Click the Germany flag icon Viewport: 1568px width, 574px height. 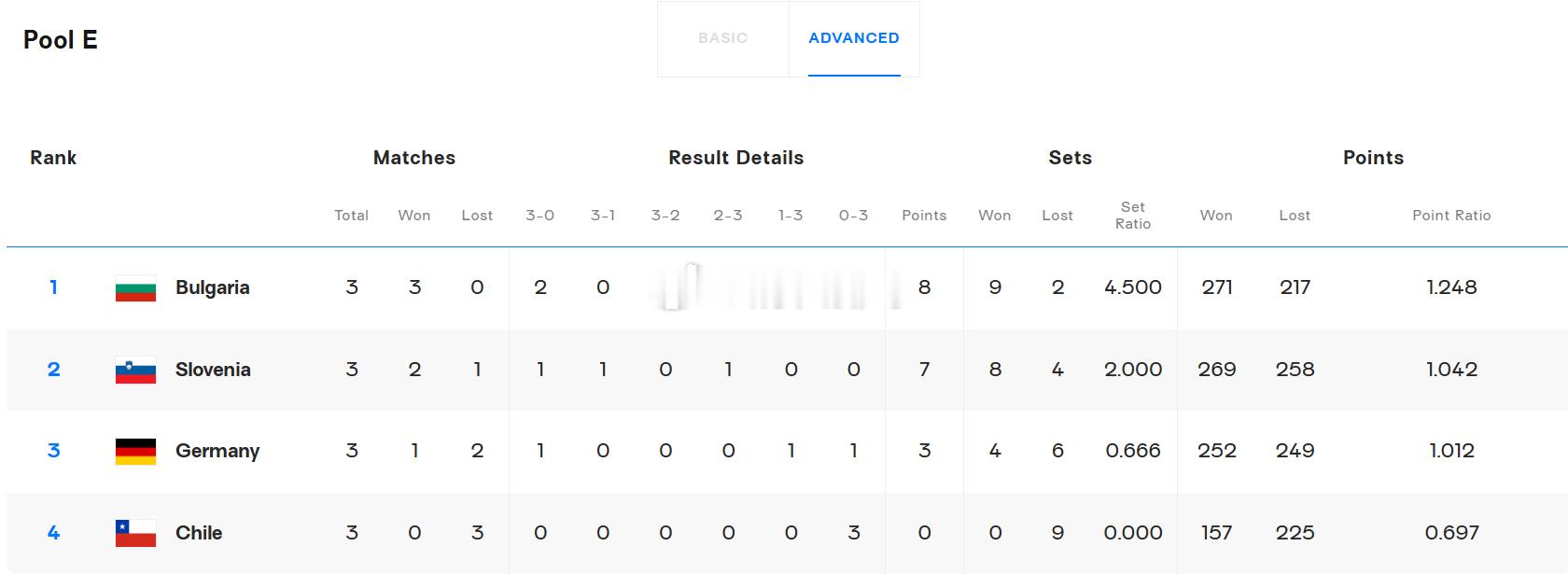[x=135, y=452]
